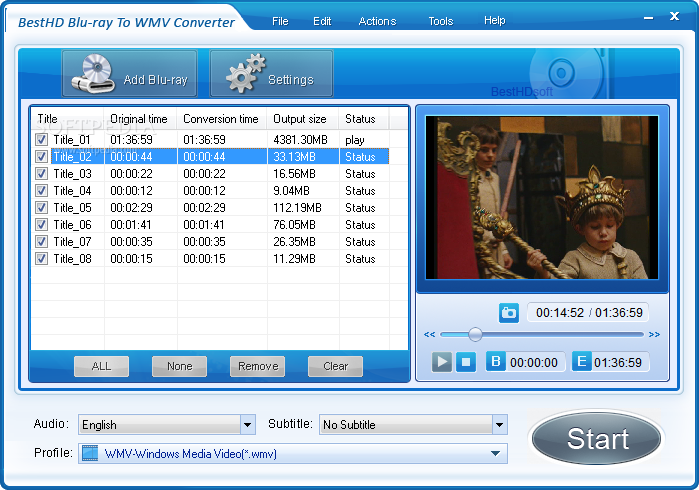This screenshot has height=490, width=699.
Task: Stop the preview playback
Action: 466,362
